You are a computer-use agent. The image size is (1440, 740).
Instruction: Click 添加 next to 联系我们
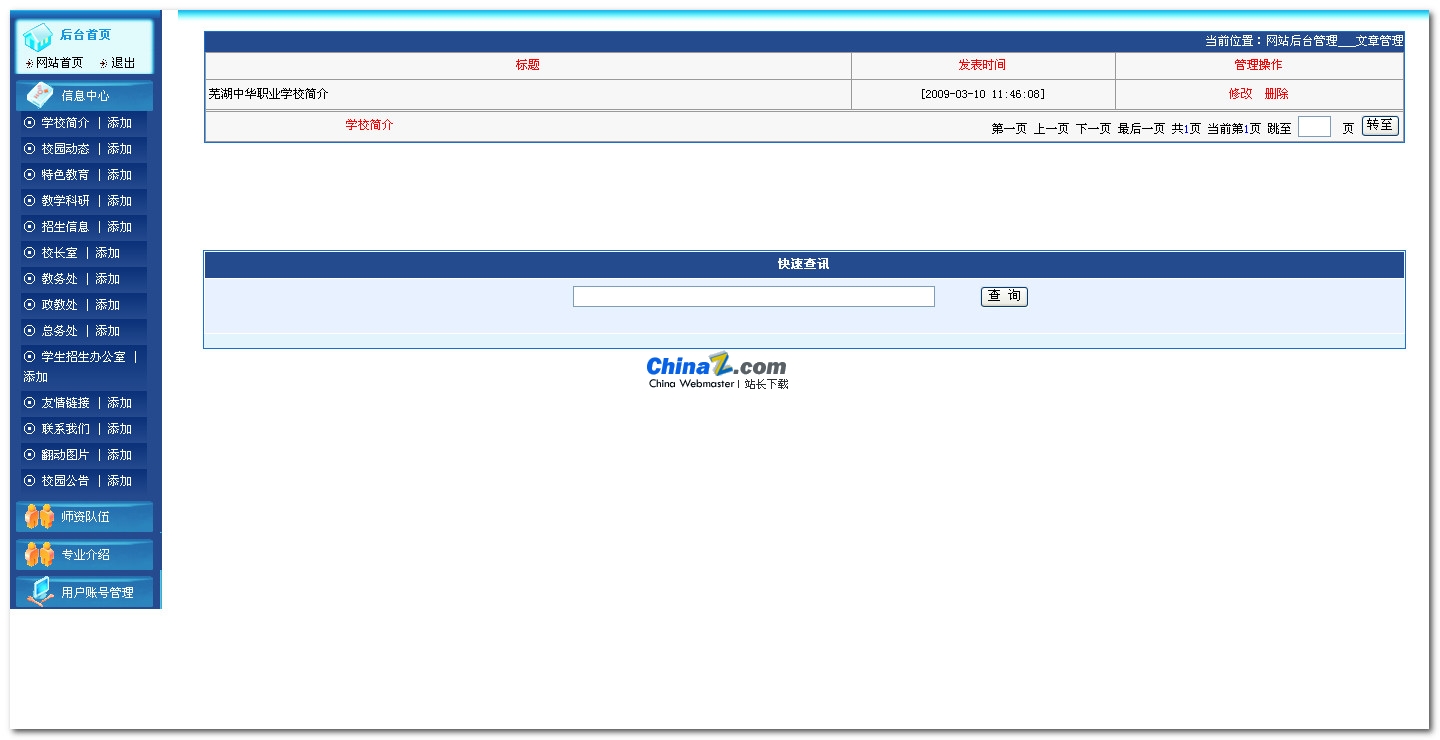[x=120, y=429]
